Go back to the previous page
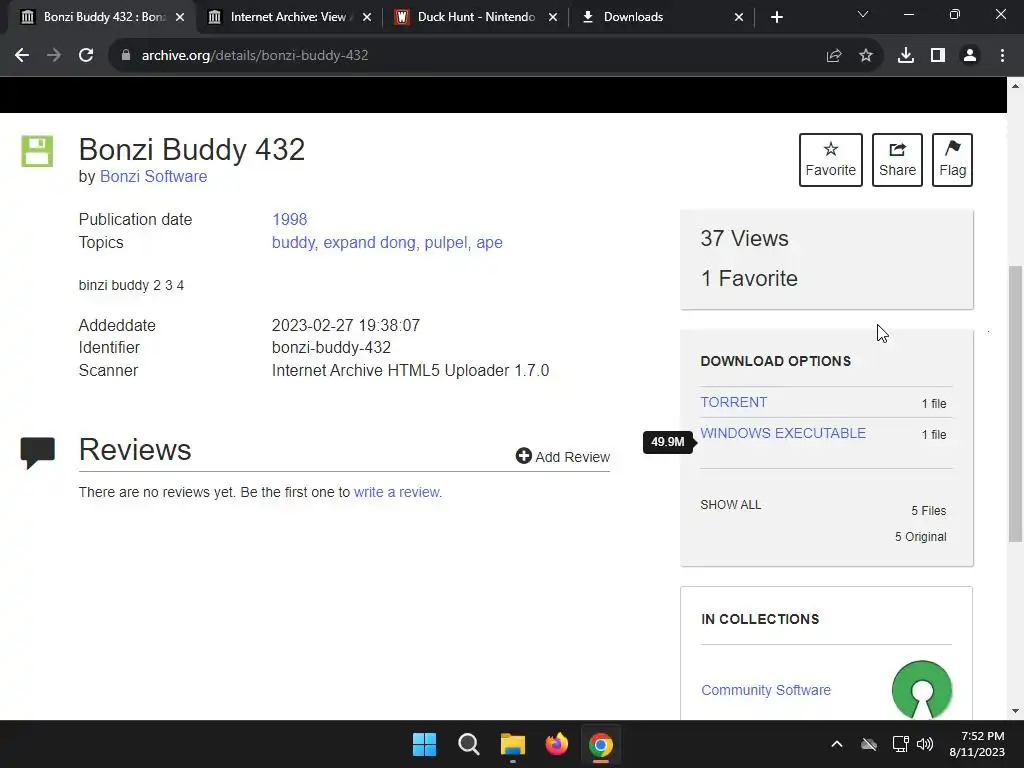The width and height of the screenshot is (1024, 768). (x=22, y=56)
